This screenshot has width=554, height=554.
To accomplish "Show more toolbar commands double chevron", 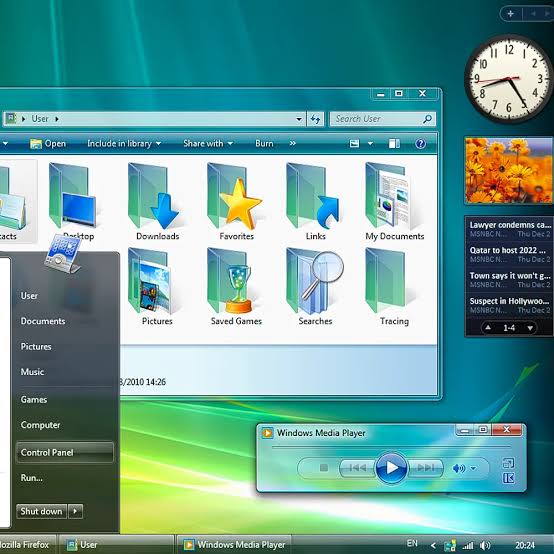I will point(293,143).
